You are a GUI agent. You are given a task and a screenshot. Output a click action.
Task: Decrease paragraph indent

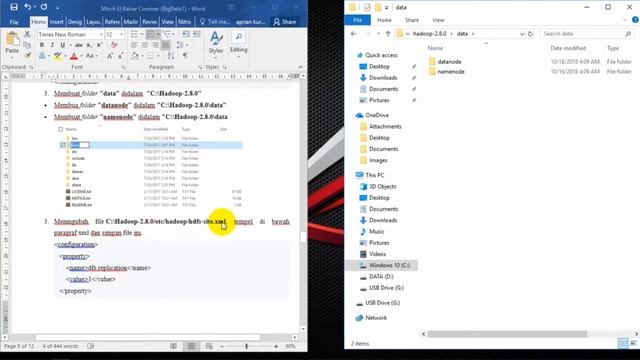tap(186, 34)
